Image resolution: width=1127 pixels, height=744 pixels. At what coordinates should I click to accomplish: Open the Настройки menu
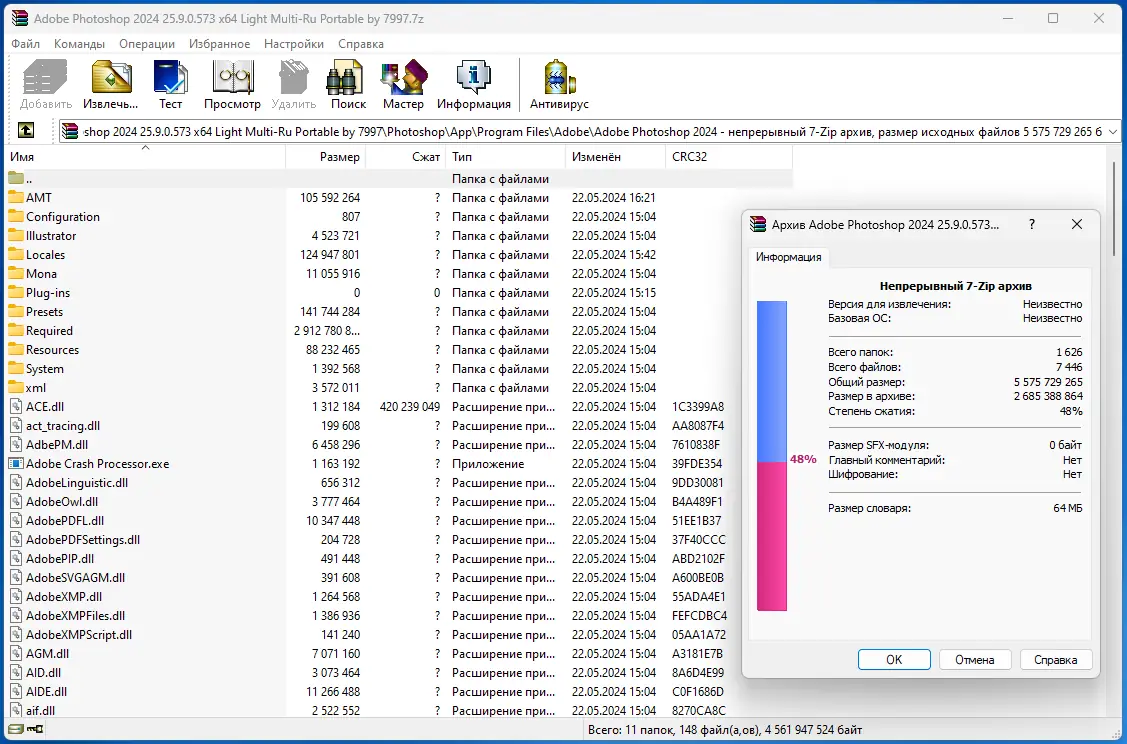[293, 44]
